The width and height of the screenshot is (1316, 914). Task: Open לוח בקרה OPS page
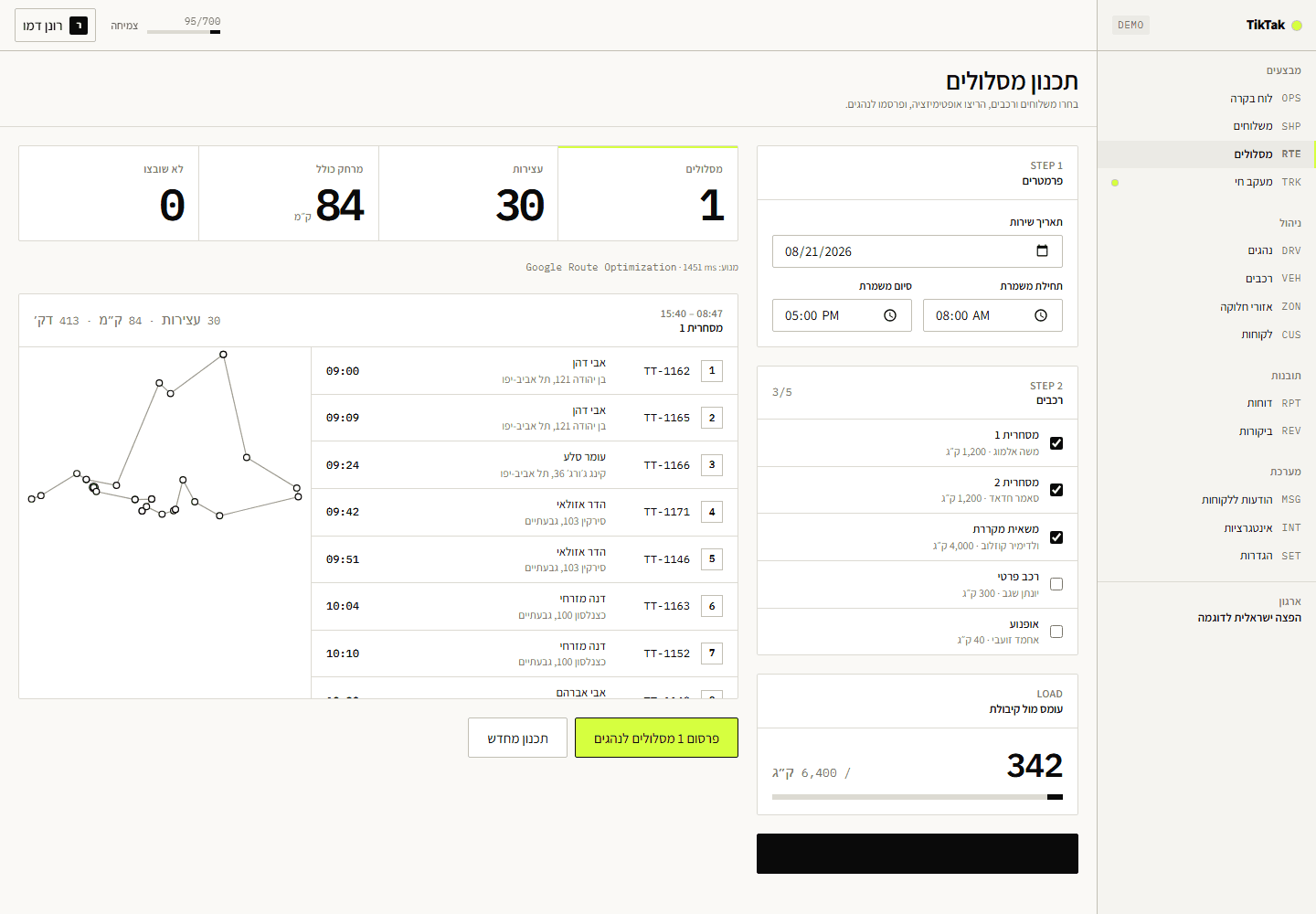[1206, 99]
